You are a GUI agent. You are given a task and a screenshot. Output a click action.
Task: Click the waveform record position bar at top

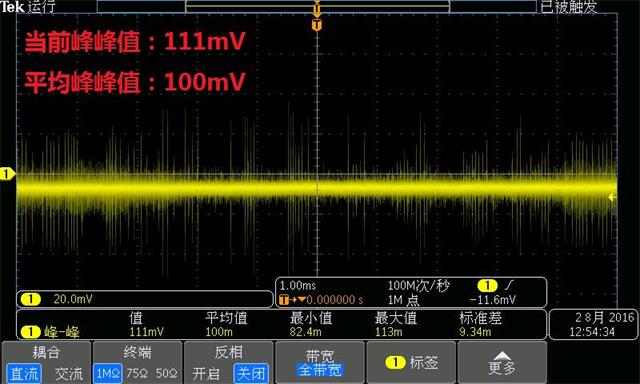(x=317, y=6)
